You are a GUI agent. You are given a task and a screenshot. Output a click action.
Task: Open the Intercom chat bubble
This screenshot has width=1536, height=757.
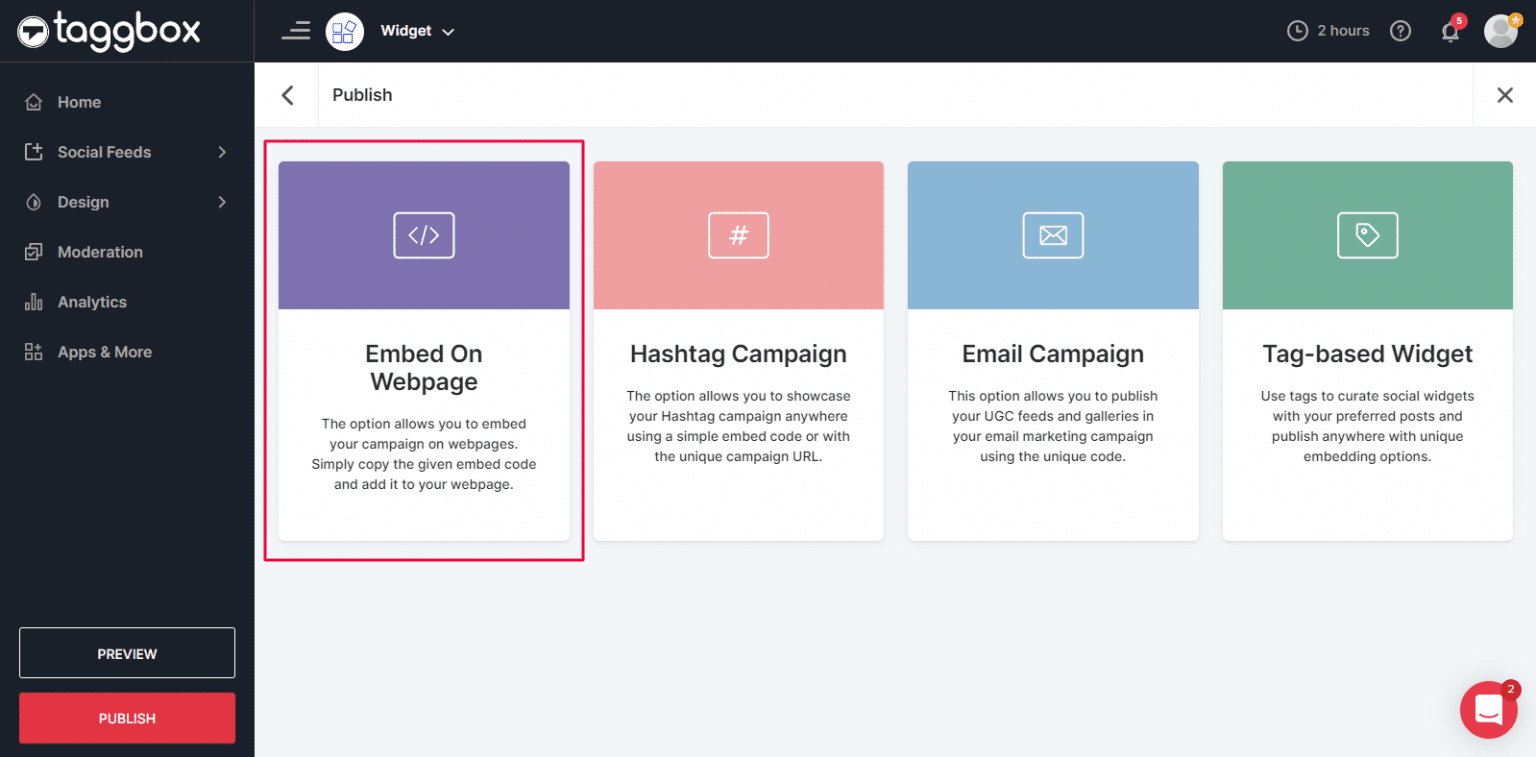point(1489,709)
